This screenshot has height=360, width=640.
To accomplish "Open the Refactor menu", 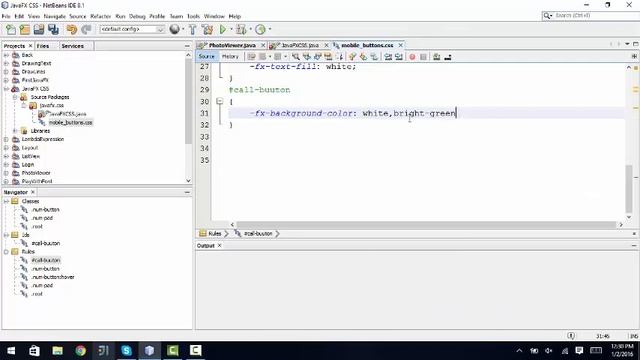I will pos(100,16).
